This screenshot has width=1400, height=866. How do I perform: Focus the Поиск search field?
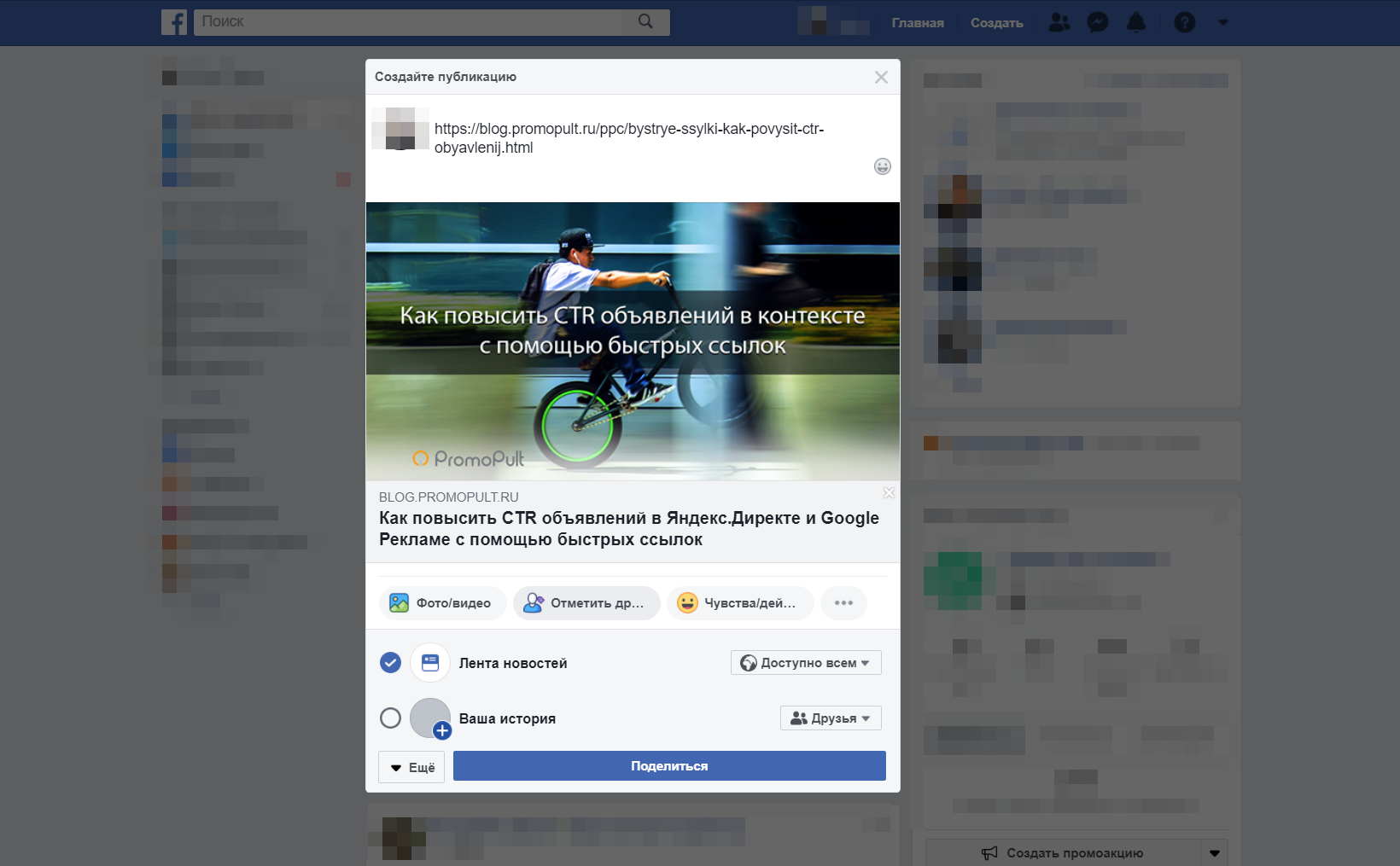coord(431,22)
